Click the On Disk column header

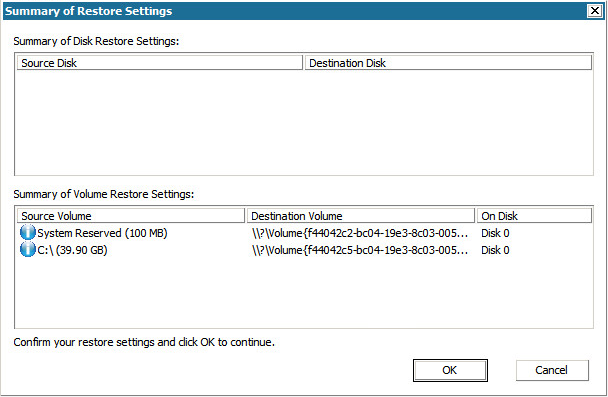click(534, 216)
